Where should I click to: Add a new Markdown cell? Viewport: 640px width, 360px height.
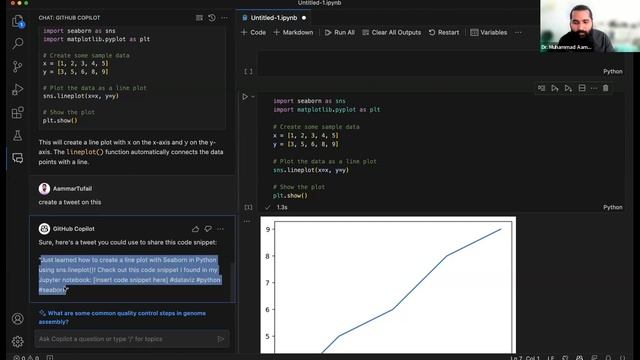tap(293, 33)
